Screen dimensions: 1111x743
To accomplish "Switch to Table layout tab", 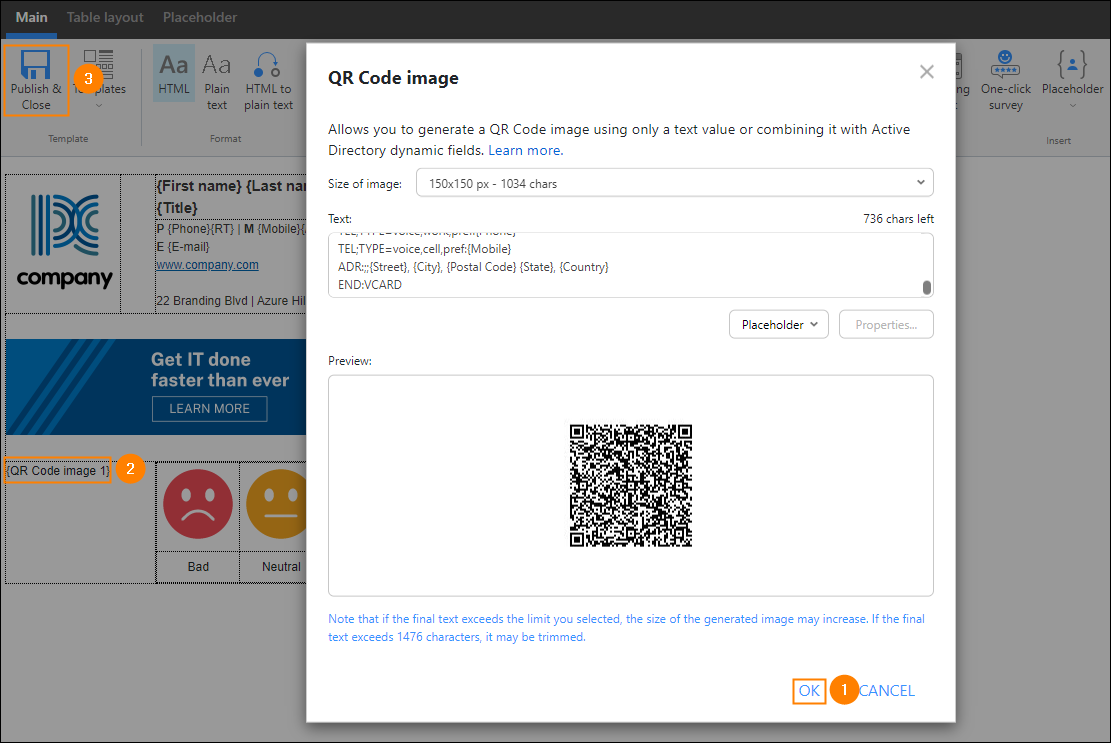I will pyautogui.click(x=105, y=17).
